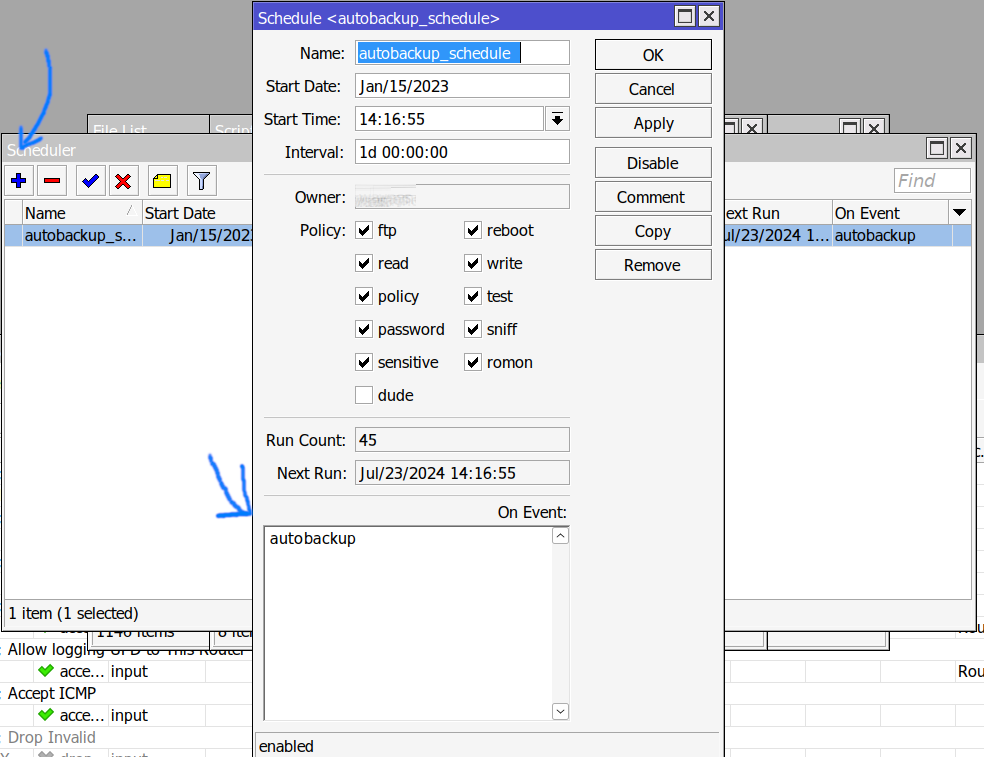Click the On Event column header
This screenshot has width=984, height=757.
coord(888,213)
